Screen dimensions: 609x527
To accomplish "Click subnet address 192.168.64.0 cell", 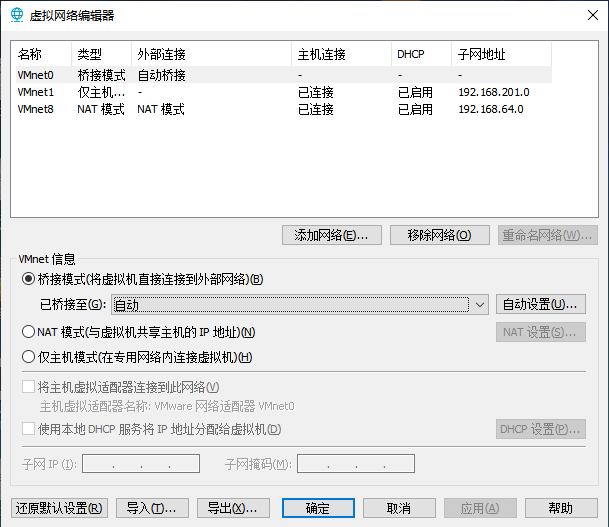I will (x=491, y=109).
